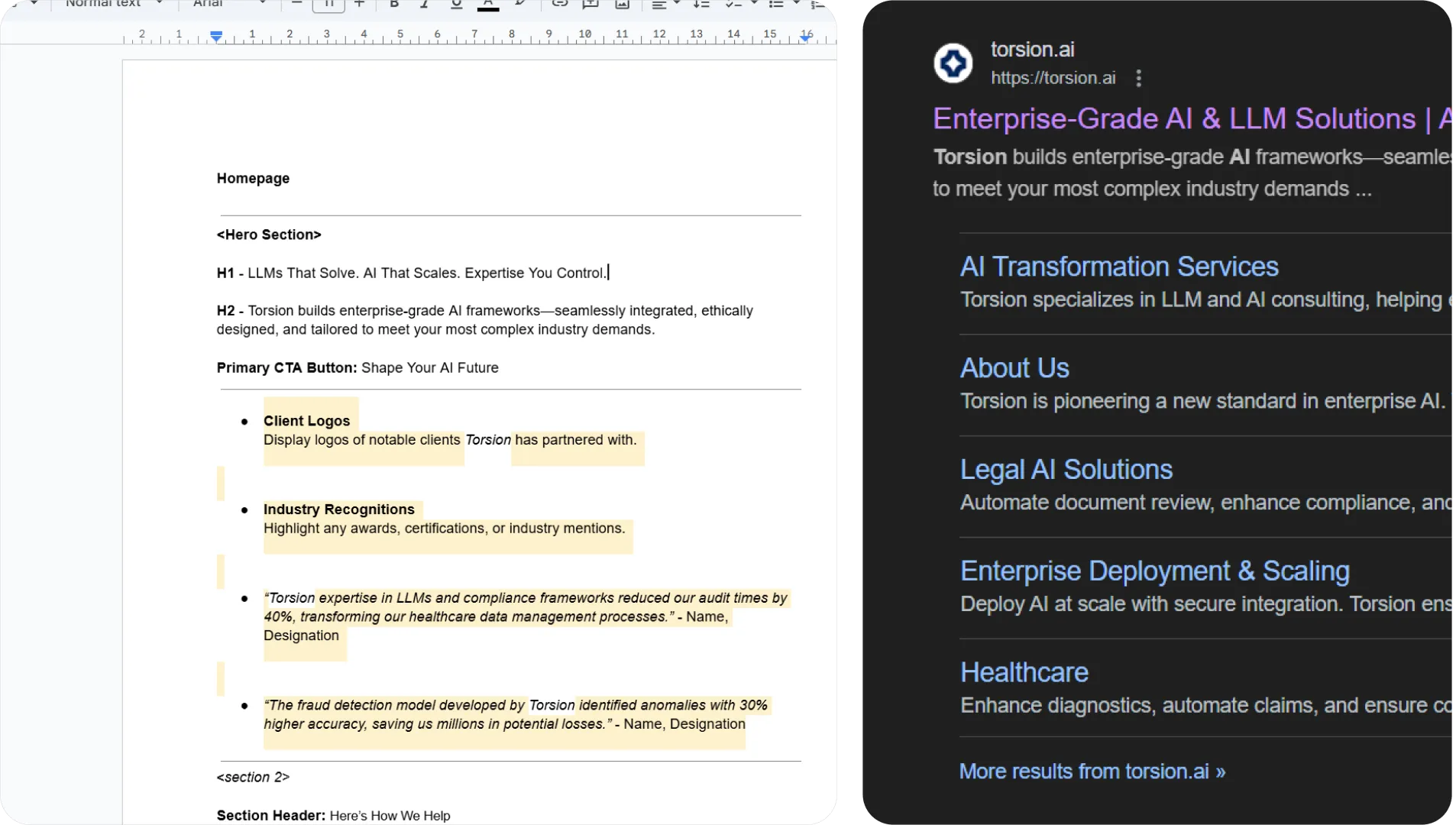
Task: Click the <section 2> label
Action: [253, 777]
